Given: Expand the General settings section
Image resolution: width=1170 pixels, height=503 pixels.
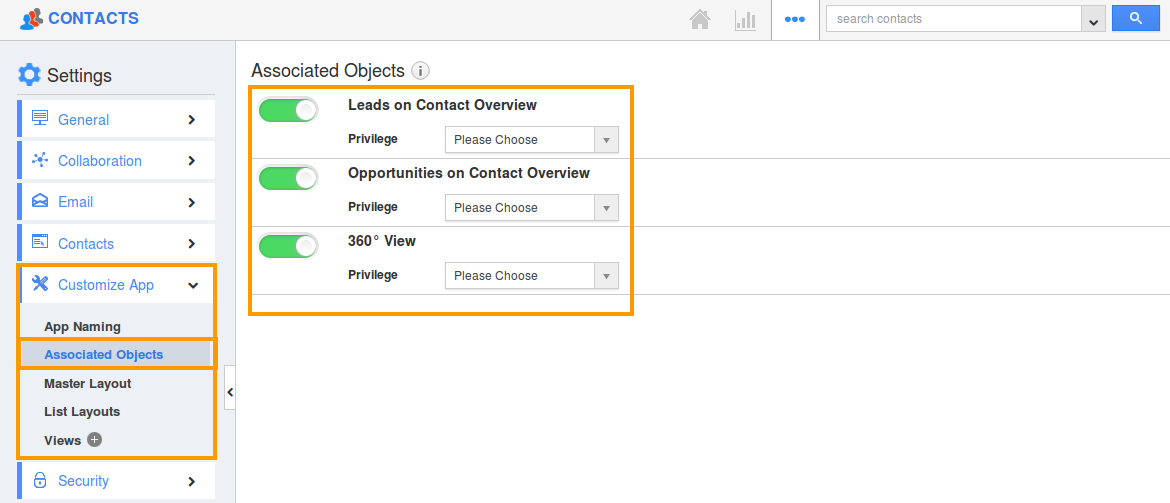Looking at the screenshot, I should tap(117, 119).
